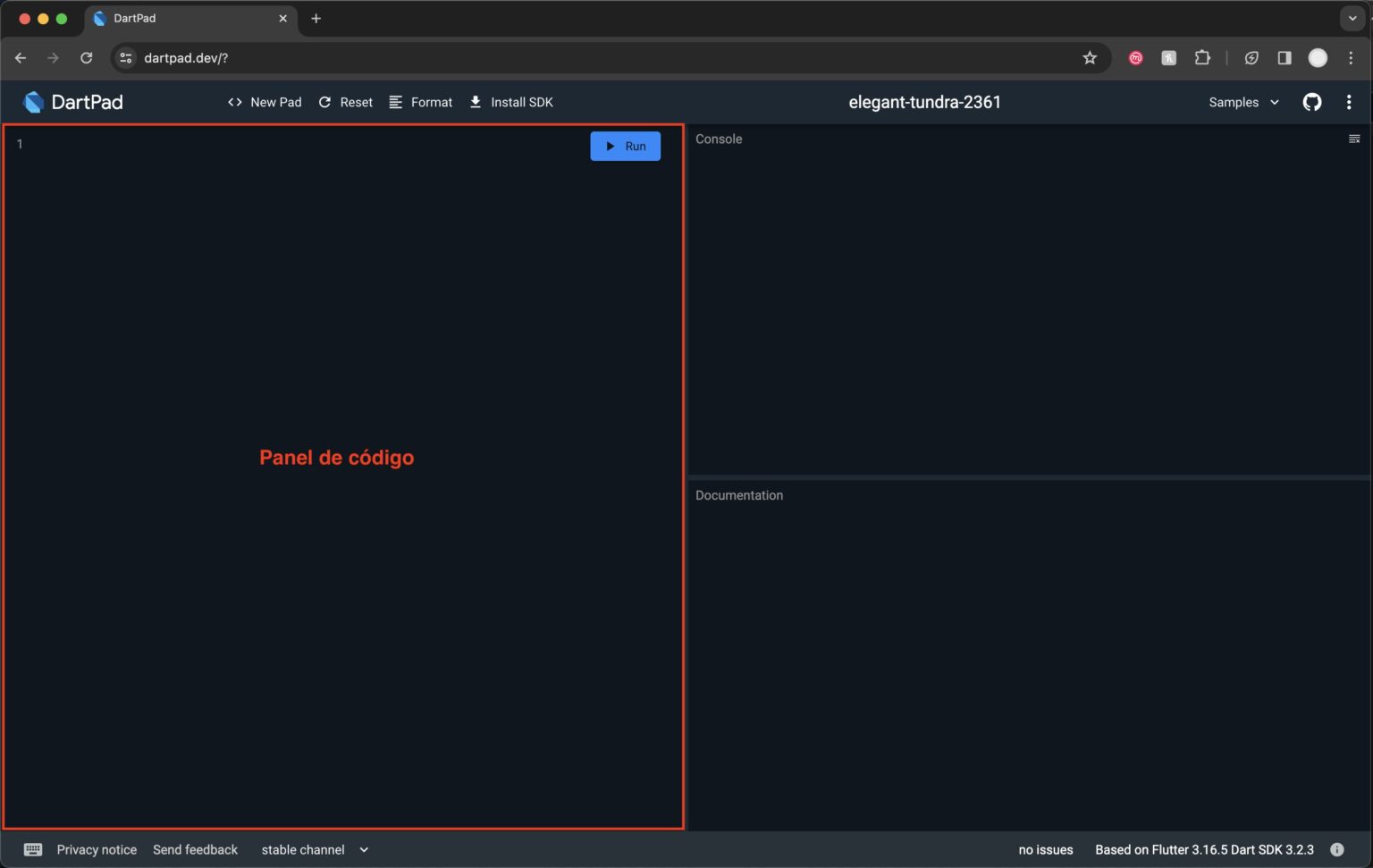This screenshot has width=1373, height=868.
Task: Open a new browser tab
Action: [316, 18]
